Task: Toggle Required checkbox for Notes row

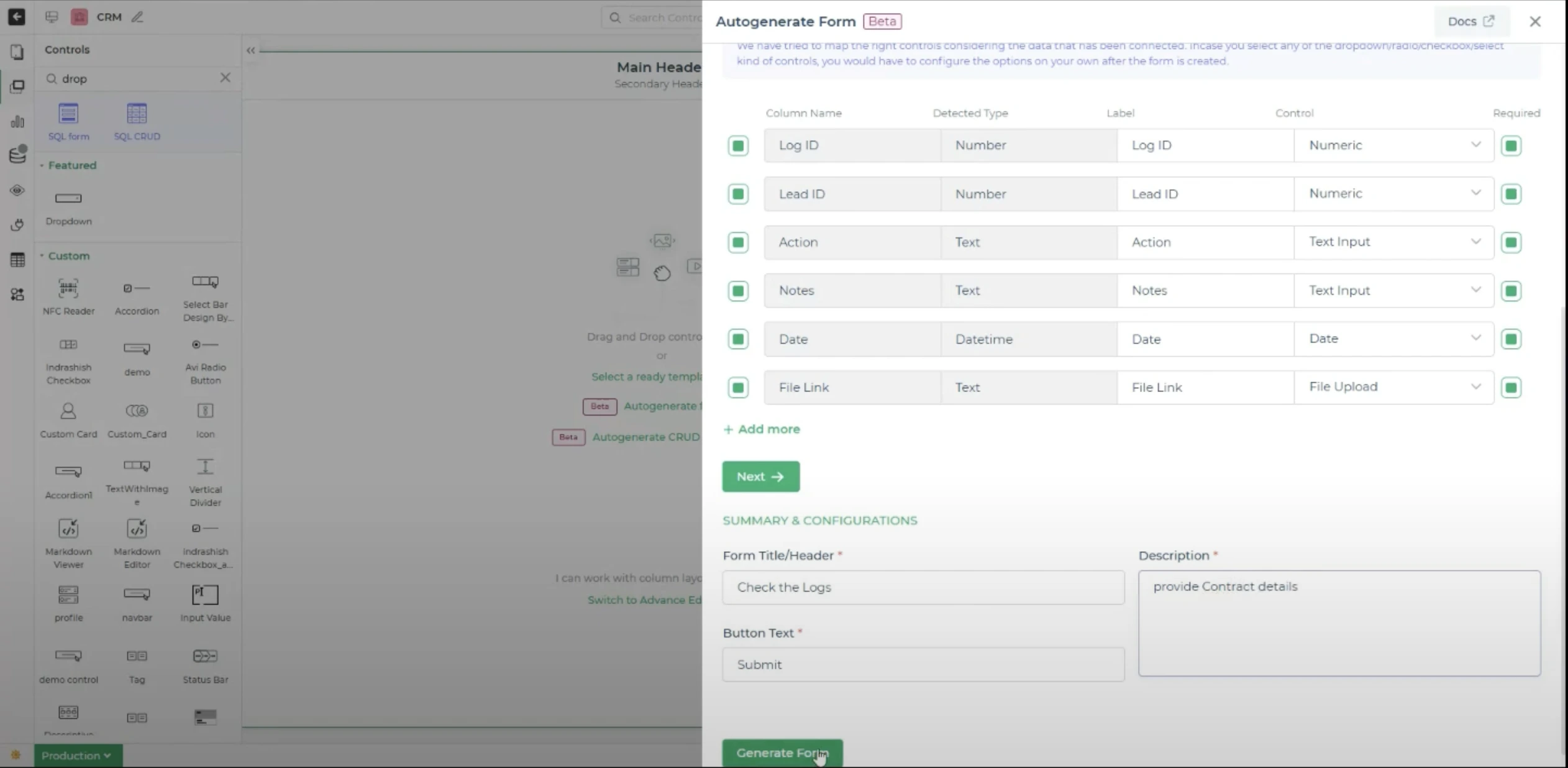Action: click(1511, 291)
